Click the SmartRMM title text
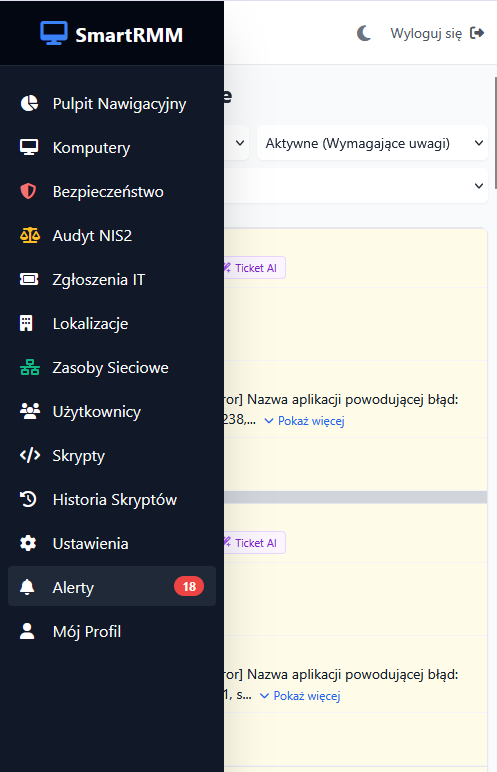497x772 pixels. (x=129, y=35)
